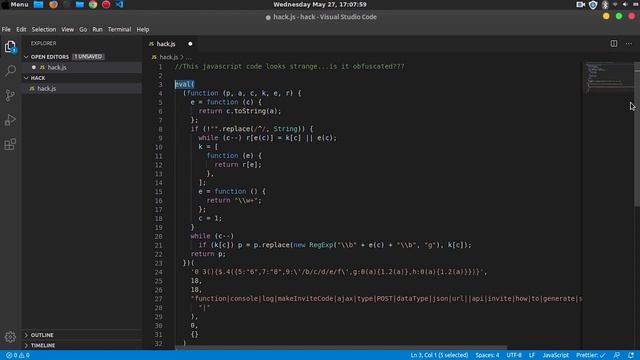Click the vertical editor scrollbar

tap(637, 135)
